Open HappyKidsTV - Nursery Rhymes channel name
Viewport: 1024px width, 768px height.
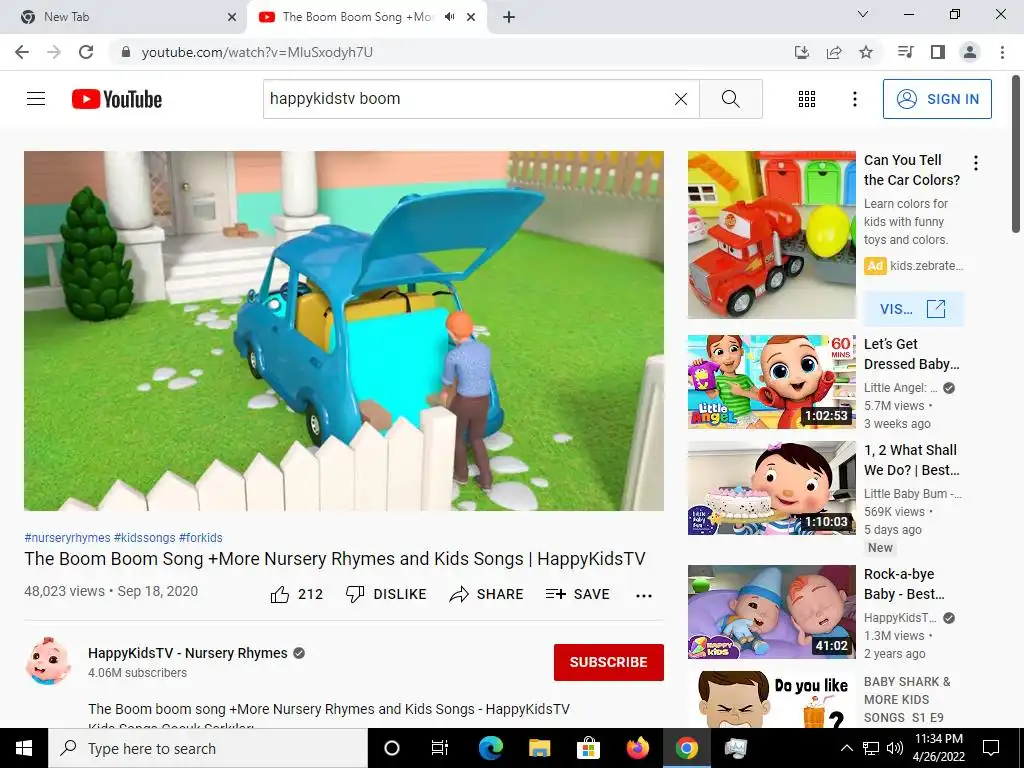tap(187, 653)
